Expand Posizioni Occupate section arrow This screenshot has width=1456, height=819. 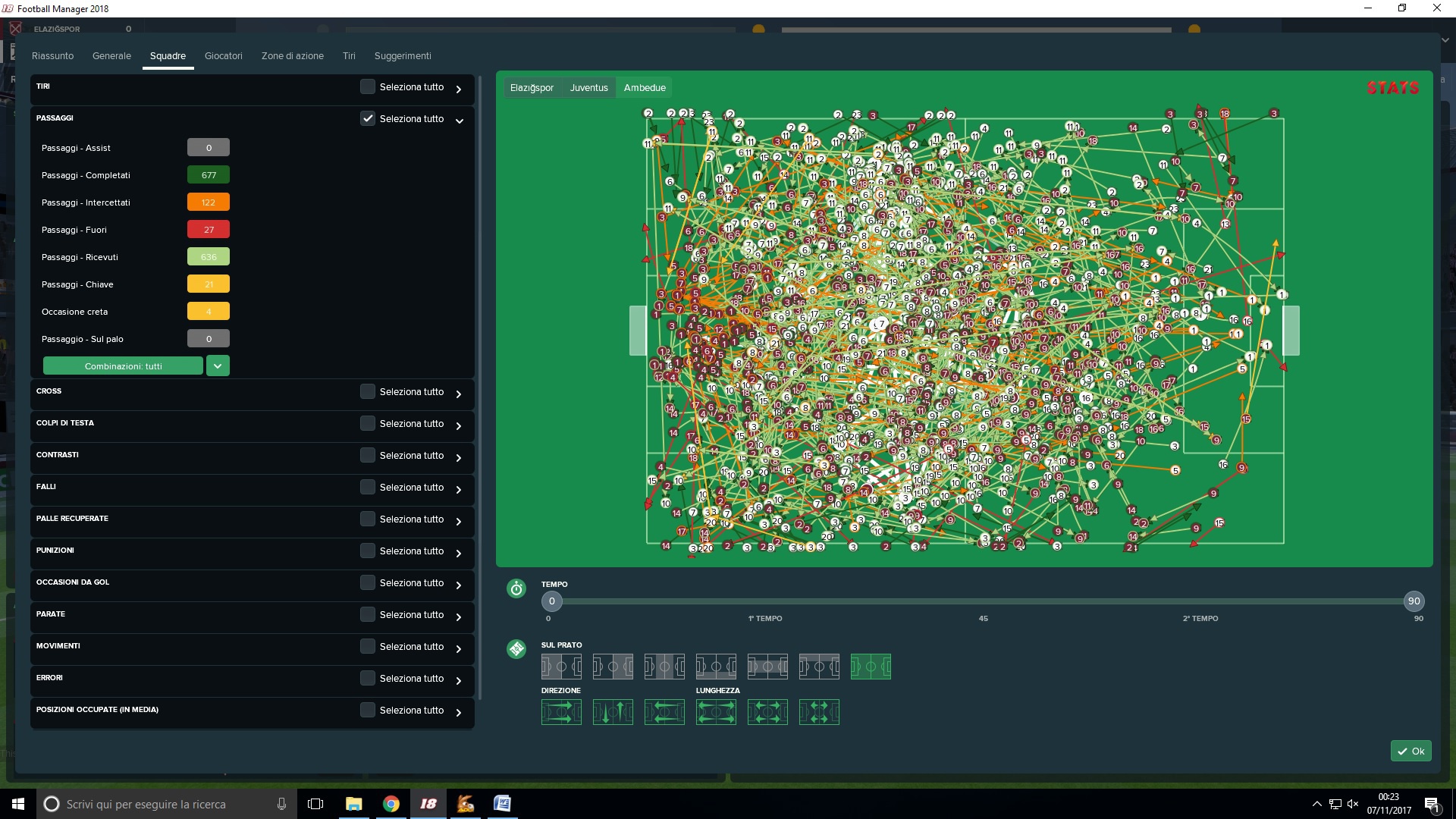[459, 712]
